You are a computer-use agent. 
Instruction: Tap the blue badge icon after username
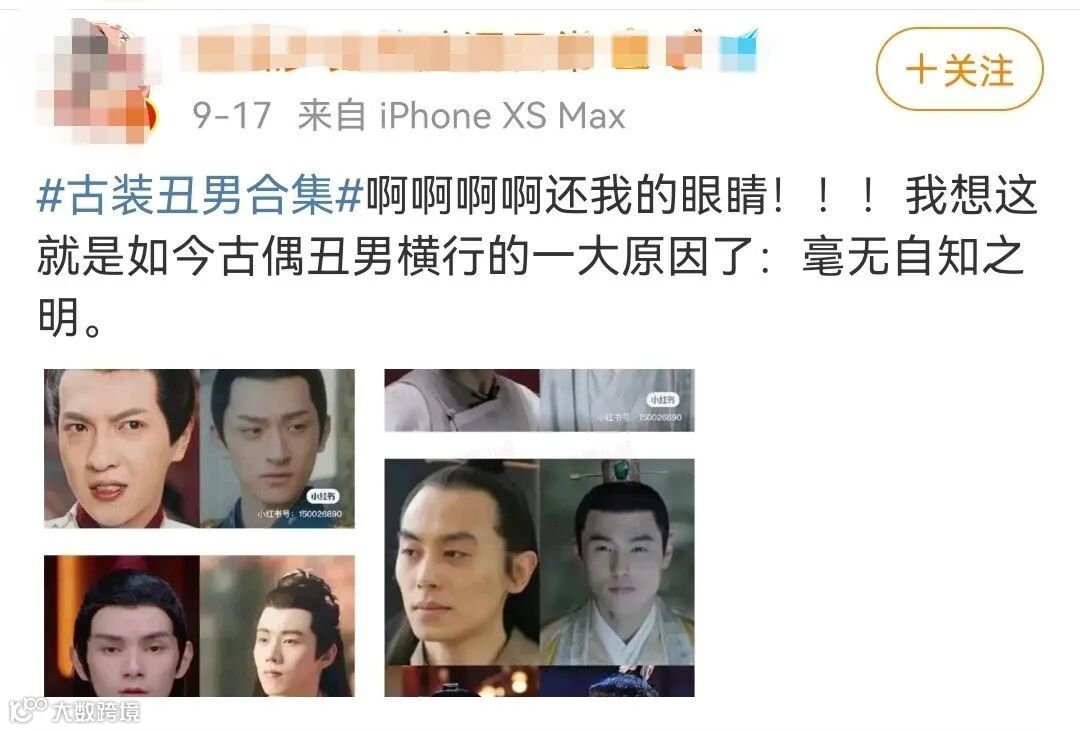[738, 51]
